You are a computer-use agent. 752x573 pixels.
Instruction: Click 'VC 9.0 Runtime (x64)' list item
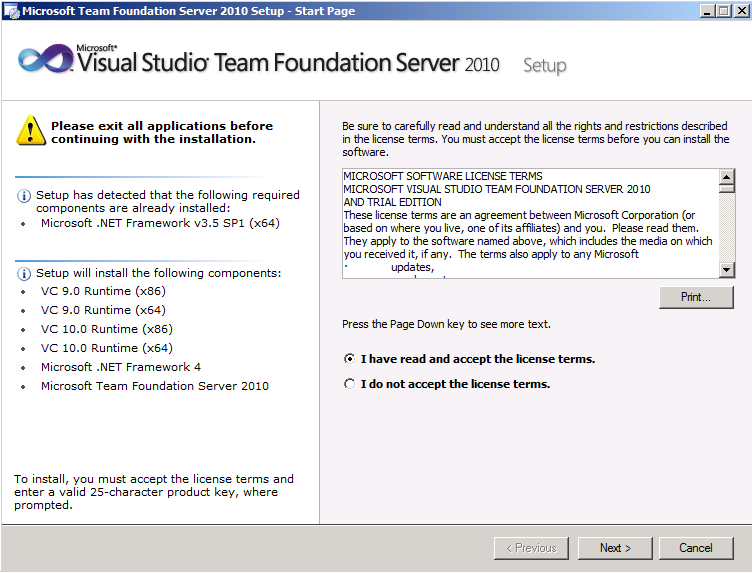click(x=103, y=310)
